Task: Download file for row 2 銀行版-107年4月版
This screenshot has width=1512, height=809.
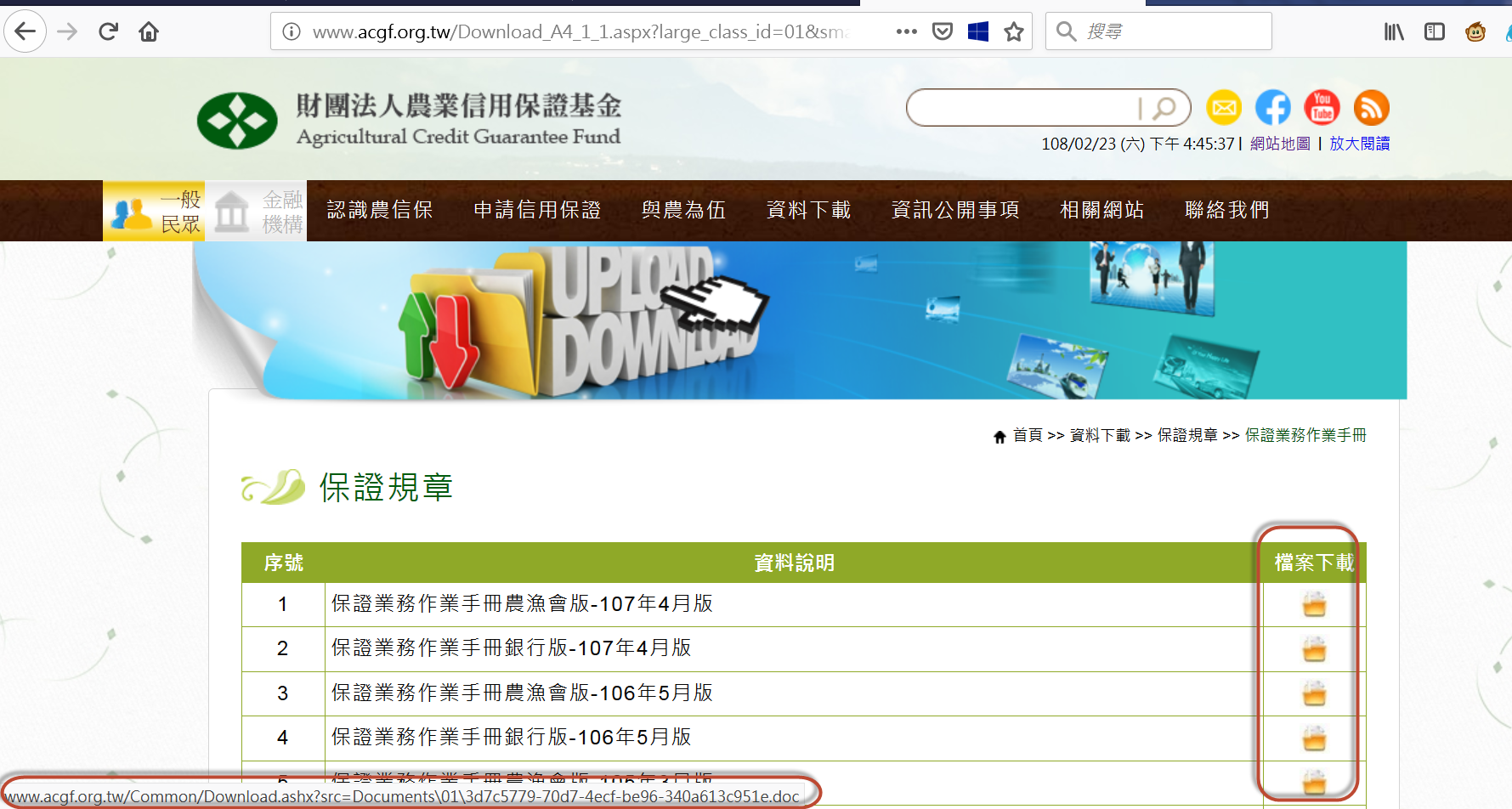Action: (1314, 649)
